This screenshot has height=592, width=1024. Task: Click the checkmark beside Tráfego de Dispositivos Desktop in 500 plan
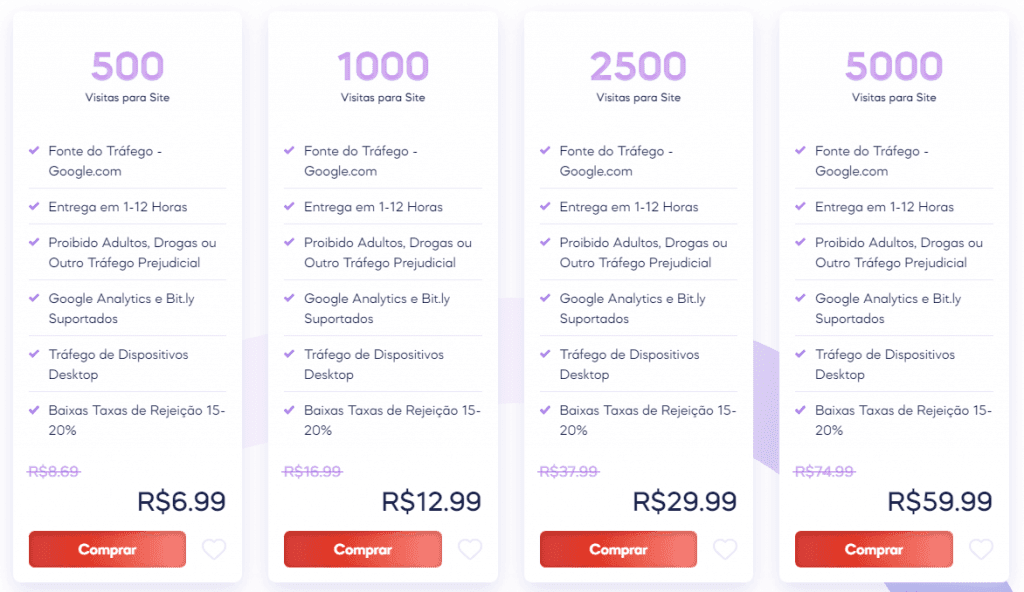pyautogui.click(x=35, y=354)
